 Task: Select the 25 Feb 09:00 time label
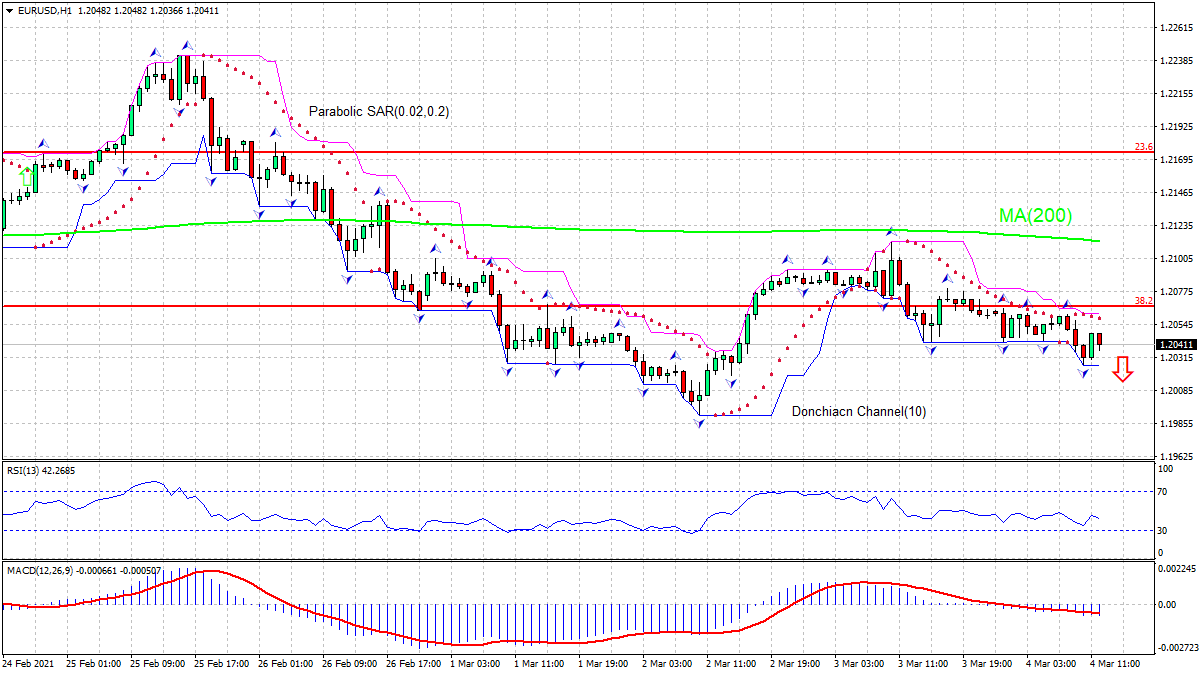[x=157, y=663]
